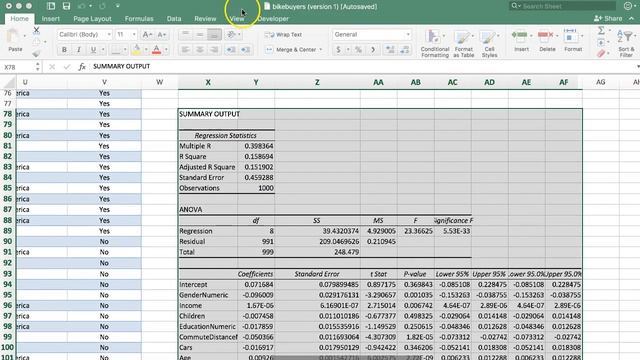Viewport: 640px width, 360px height.
Task: Select row 89 header
Action: click(x=7, y=231)
